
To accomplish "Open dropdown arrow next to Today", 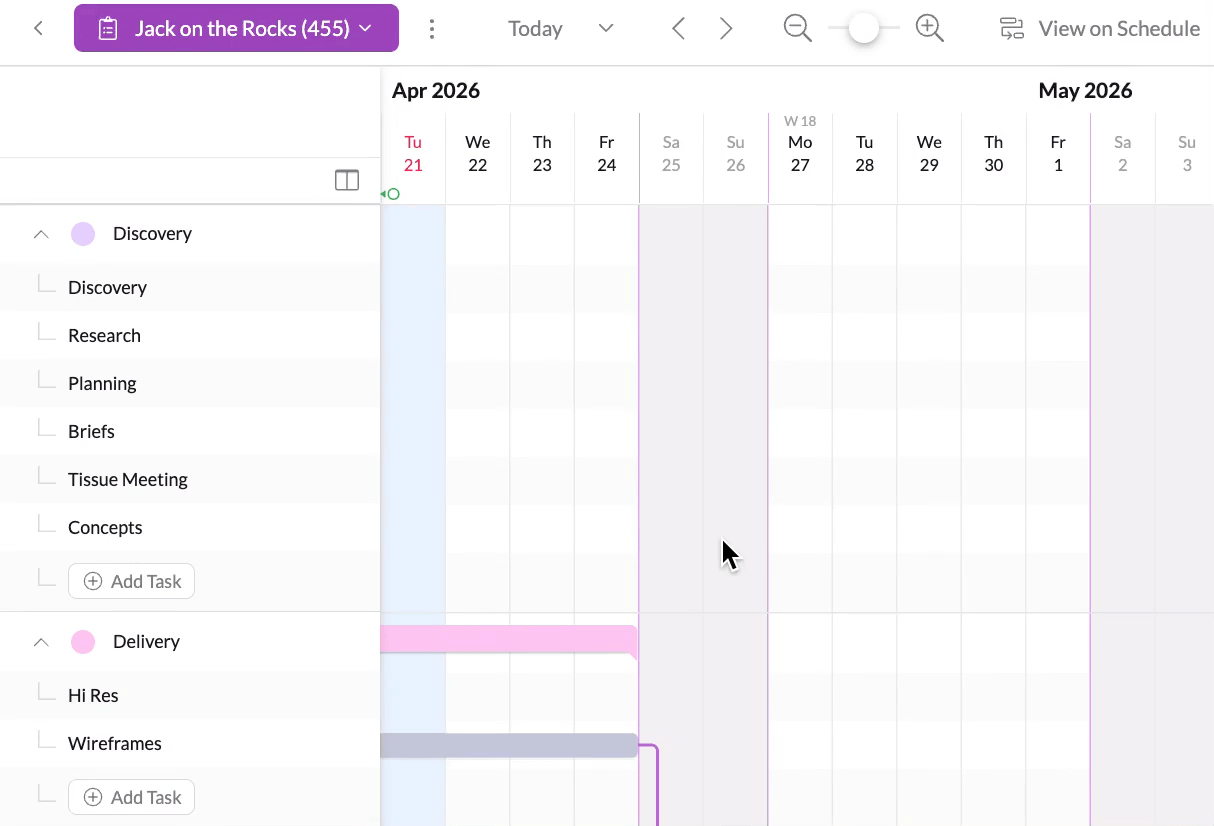I will pos(606,29).
